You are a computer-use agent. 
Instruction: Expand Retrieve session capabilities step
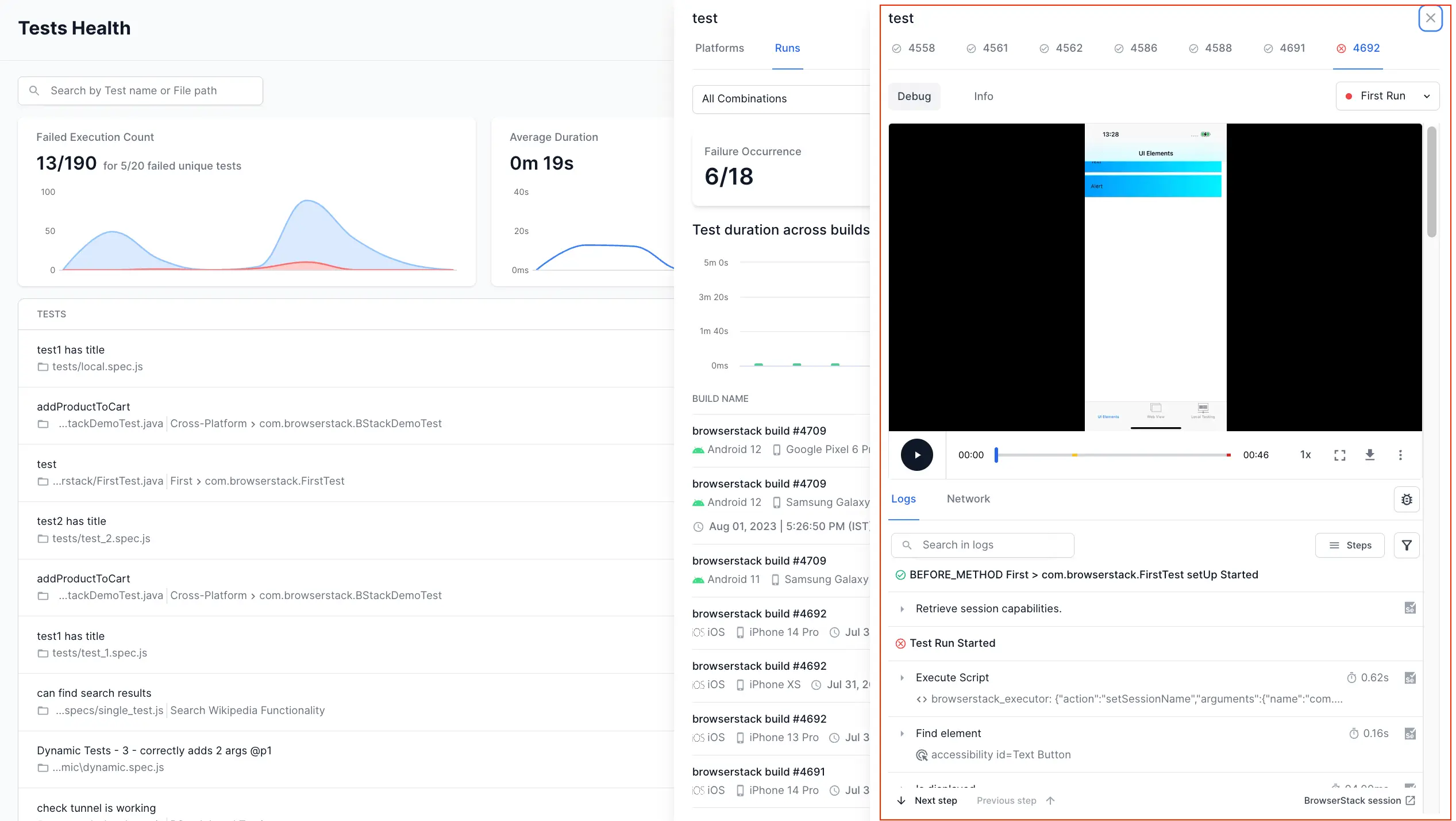[902, 609]
